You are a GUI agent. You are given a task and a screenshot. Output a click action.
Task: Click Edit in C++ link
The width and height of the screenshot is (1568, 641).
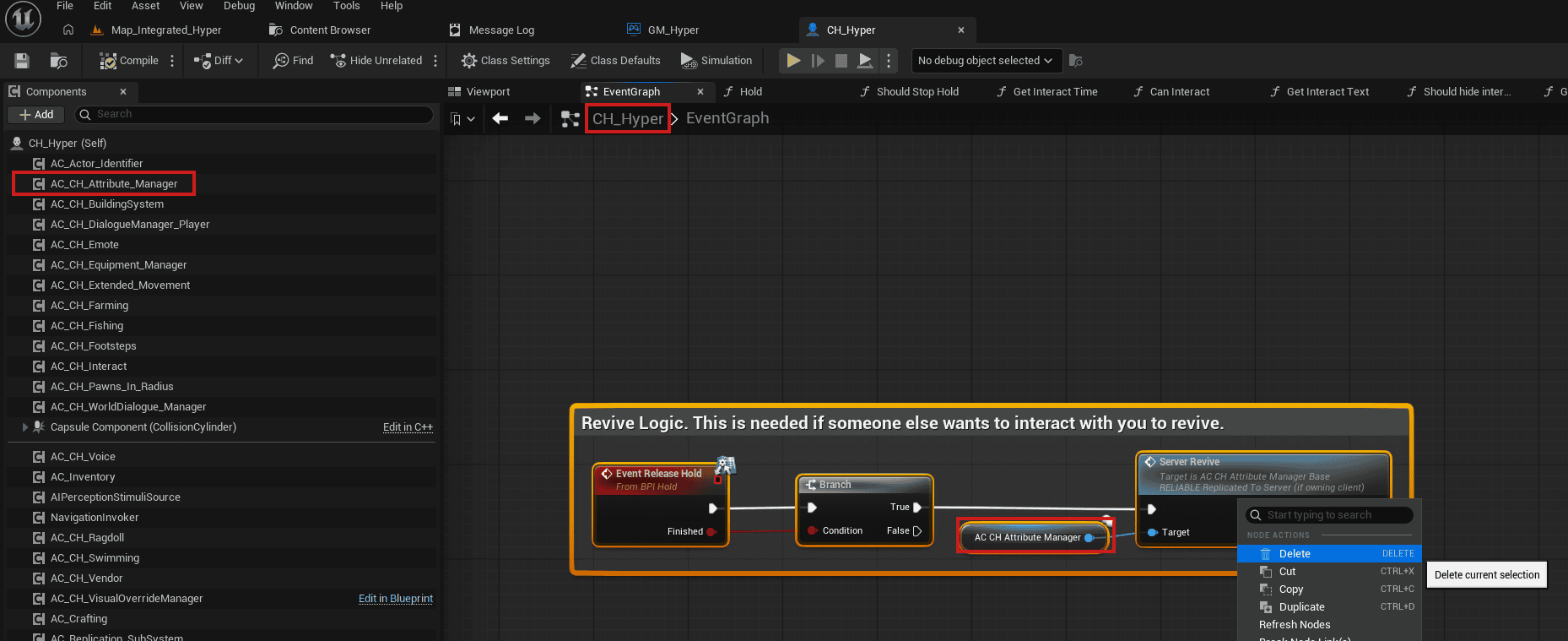click(x=408, y=427)
